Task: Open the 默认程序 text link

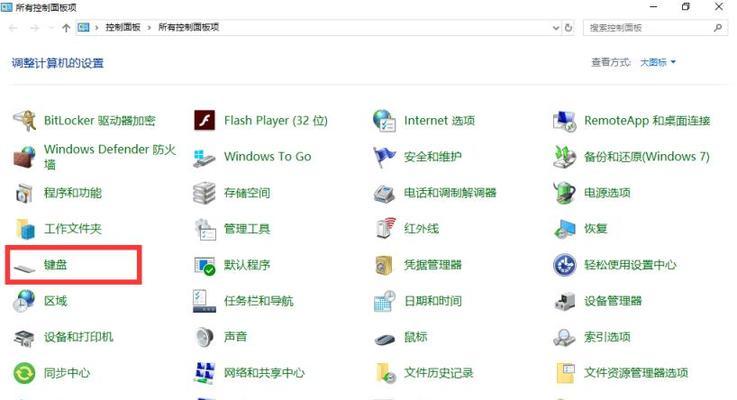Action: point(247,265)
